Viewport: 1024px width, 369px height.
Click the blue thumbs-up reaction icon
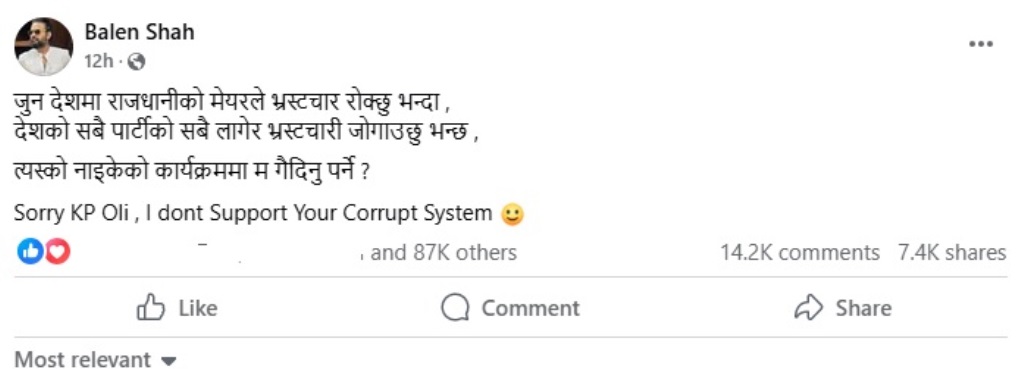coord(30,252)
